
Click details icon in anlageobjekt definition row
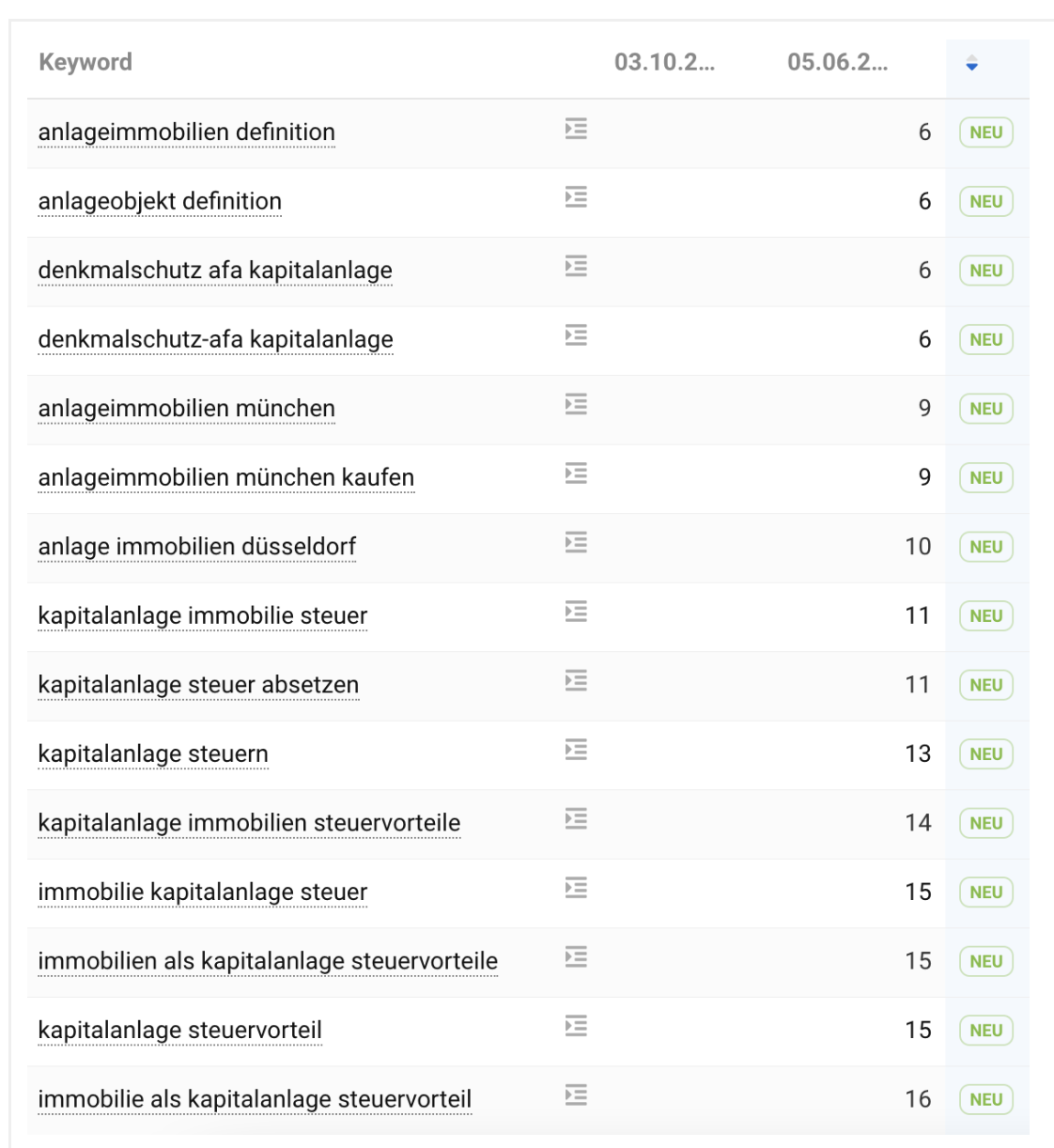tap(576, 197)
